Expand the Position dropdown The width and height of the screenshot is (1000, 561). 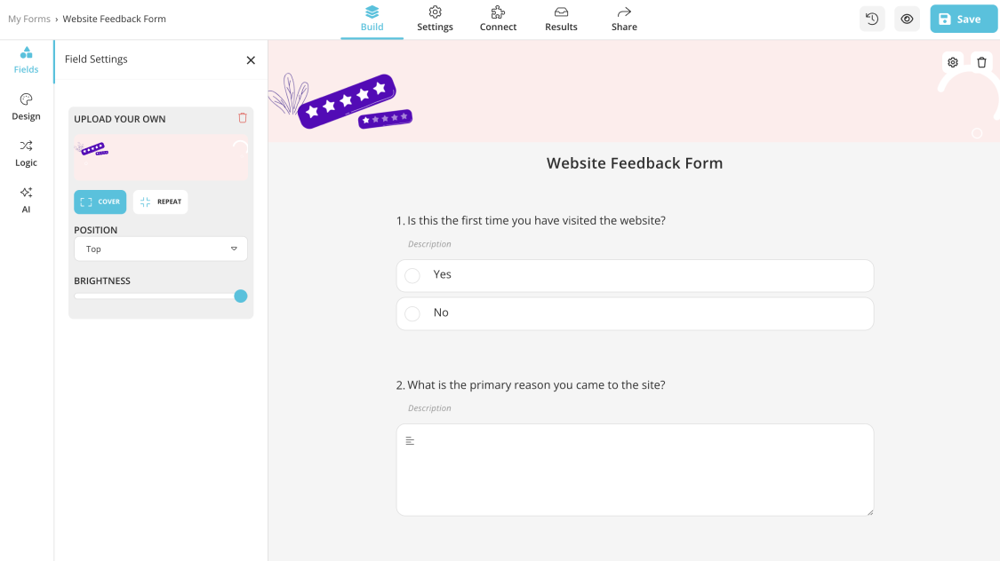pos(161,249)
